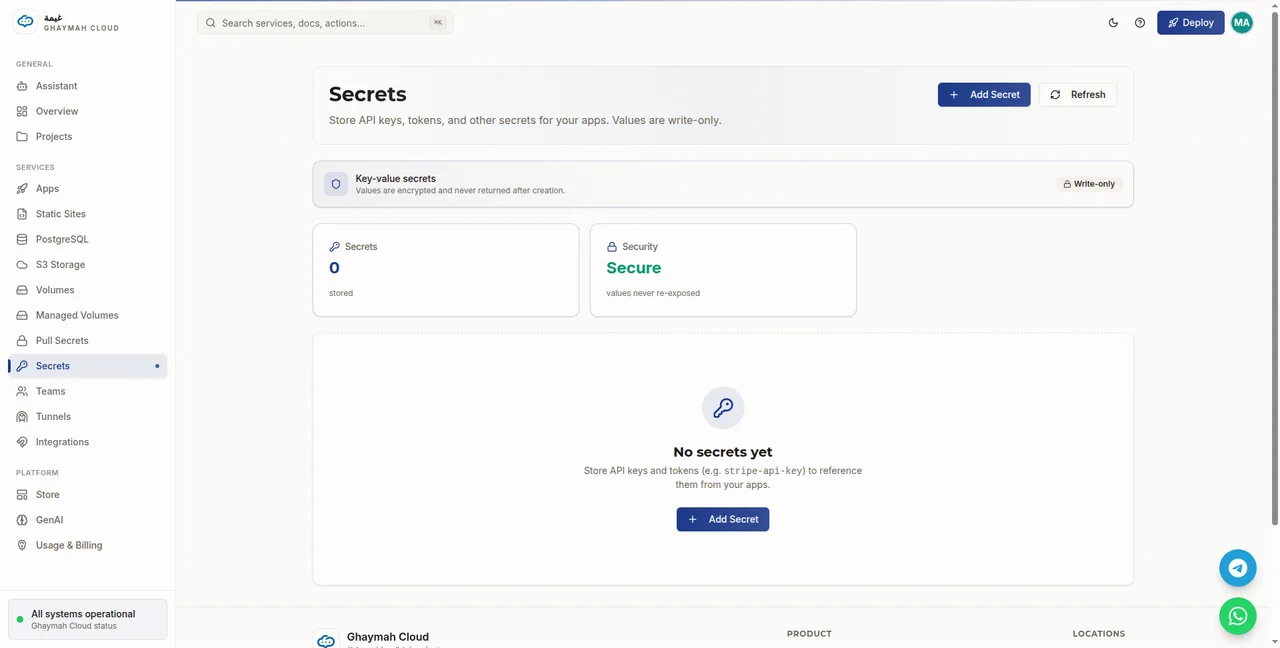Click the S3 Storage cloud icon
Image resolution: width=1280 pixels, height=648 pixels.
[x=22, y=265]
